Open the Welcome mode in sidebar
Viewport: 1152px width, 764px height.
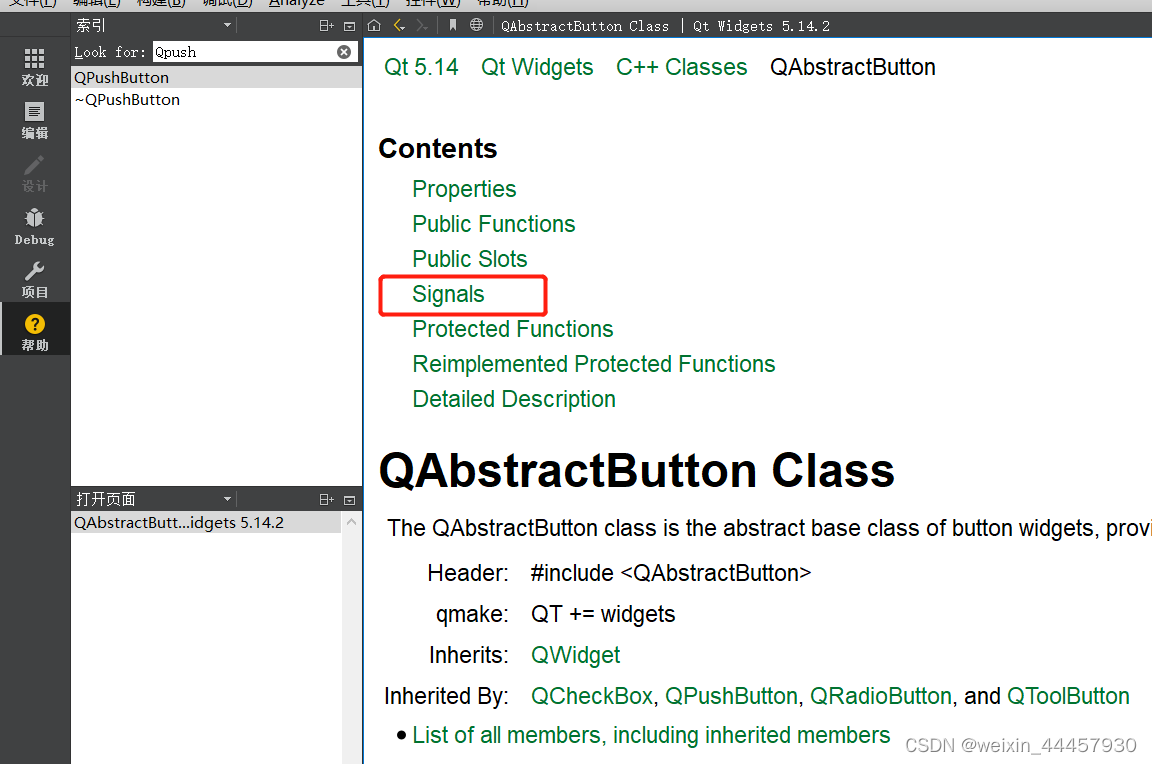coord(35,66)
